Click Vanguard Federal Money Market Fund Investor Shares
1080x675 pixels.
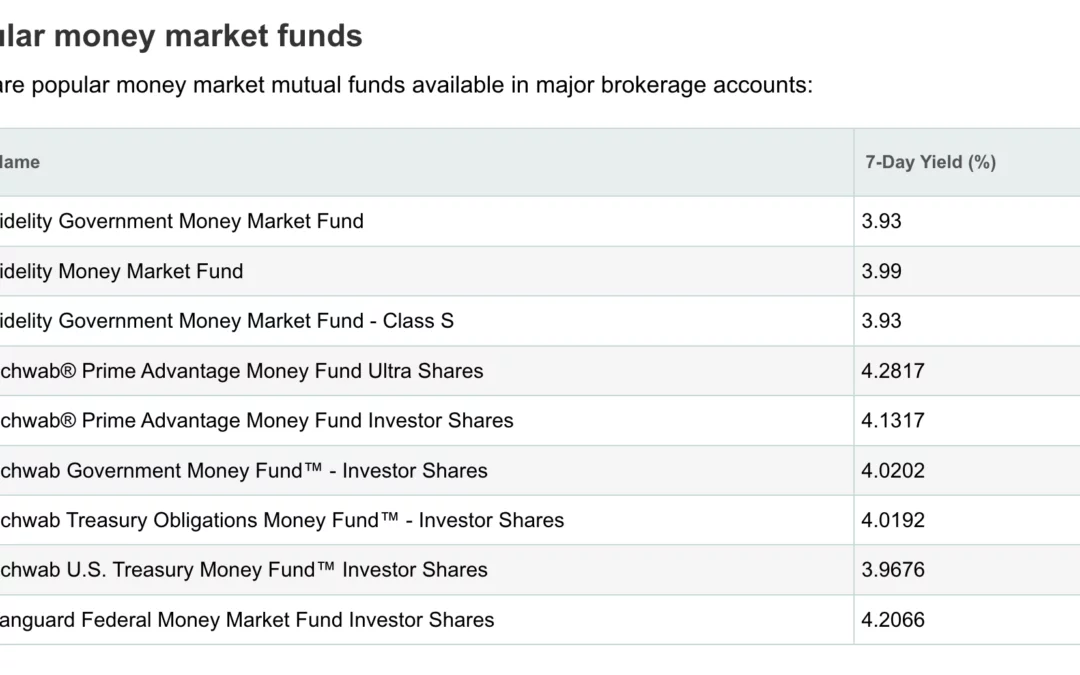[x=247, y=620]
